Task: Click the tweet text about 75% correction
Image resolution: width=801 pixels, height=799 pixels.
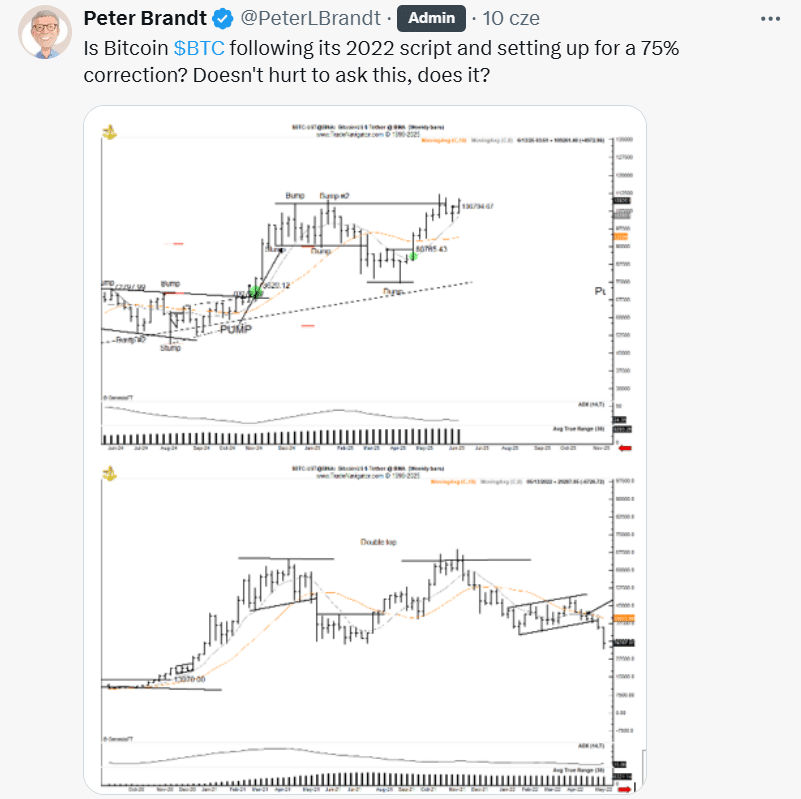Action: (381, 61)
